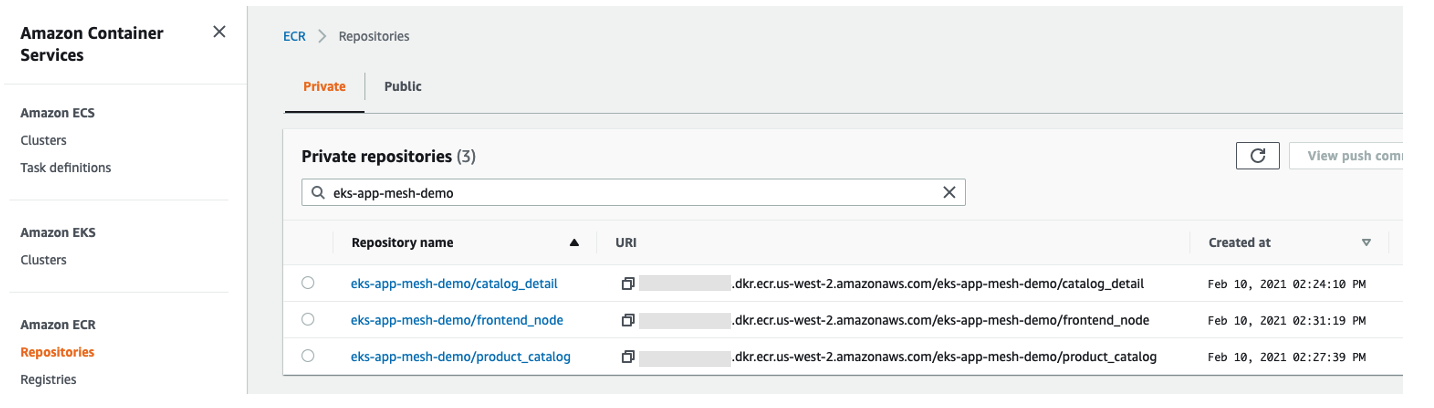Select catalog_detail repository radio button
The height and width of the screenshot is (408, 1434).
tap(308, 283)
